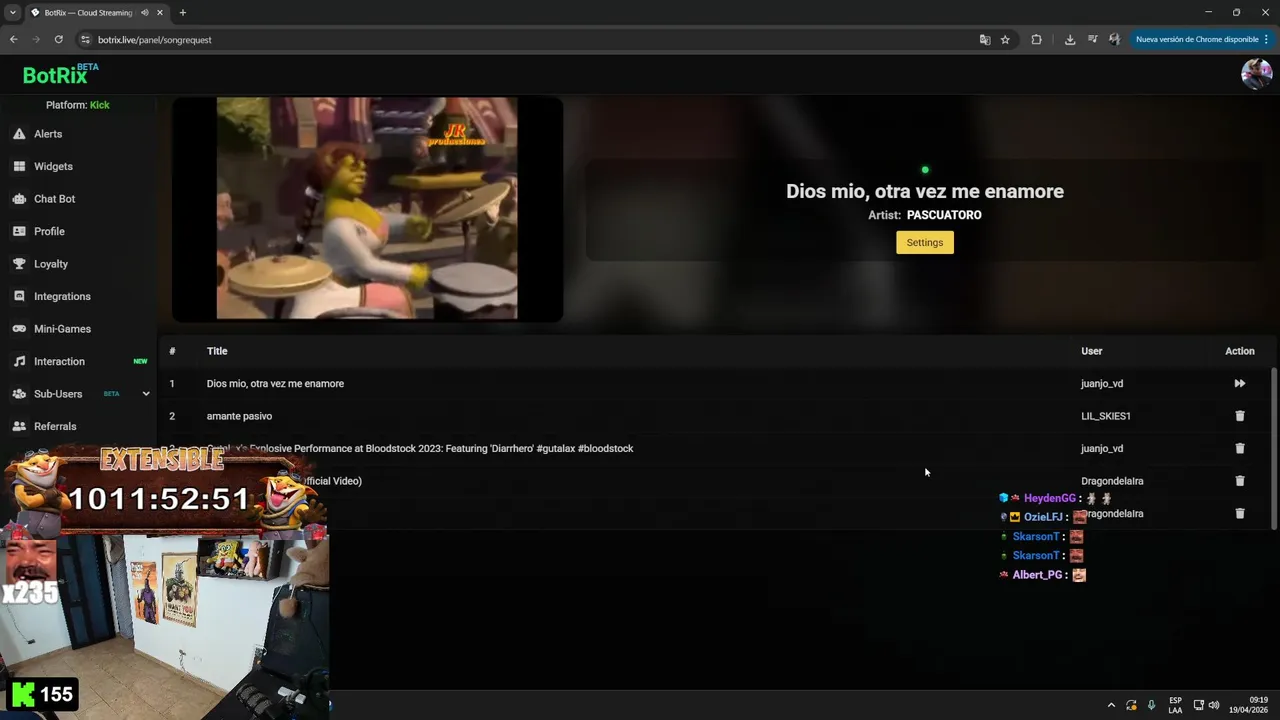
Task: Delete Dragondelalra's Official Video request
Action: click(x=1240, y=481)
